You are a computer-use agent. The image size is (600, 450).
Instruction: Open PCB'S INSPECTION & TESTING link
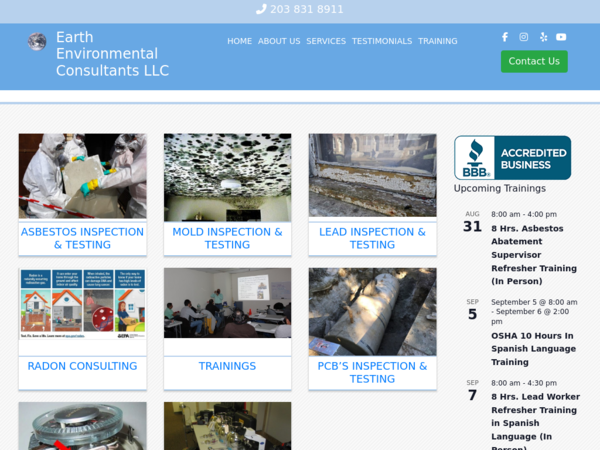pyautogui.click(x=373, y=372)
